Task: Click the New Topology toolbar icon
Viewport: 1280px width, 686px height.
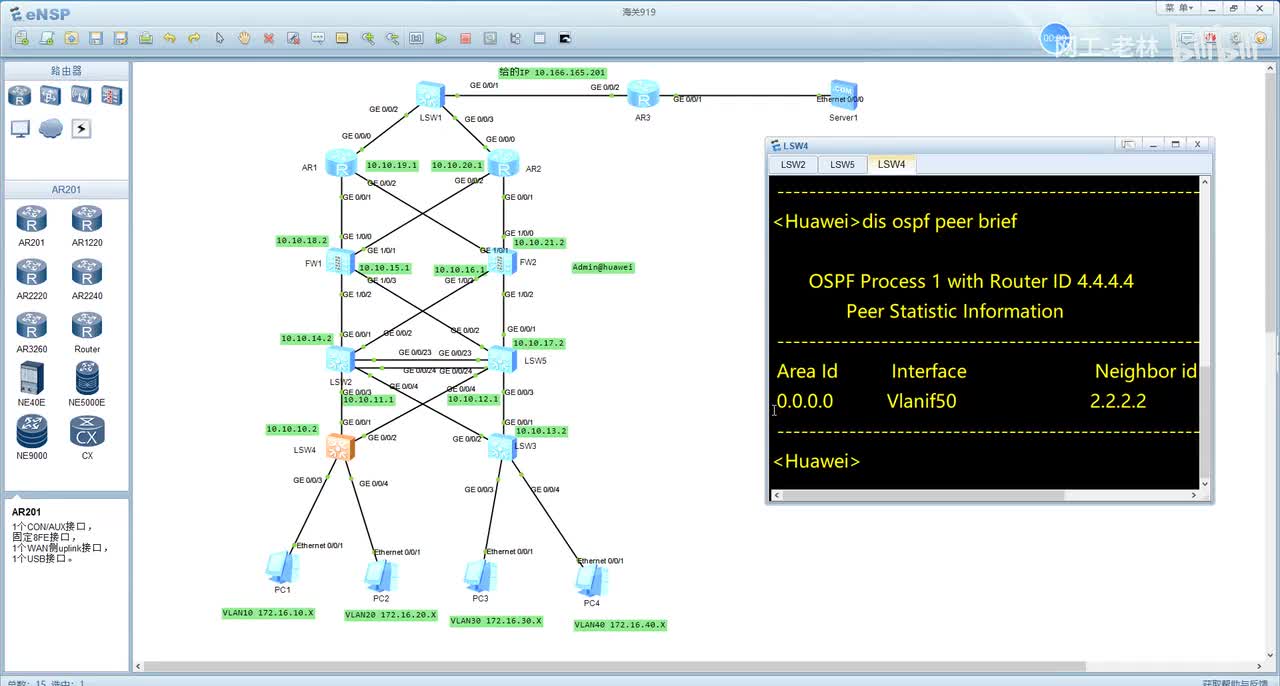Action: pos(22,38)
